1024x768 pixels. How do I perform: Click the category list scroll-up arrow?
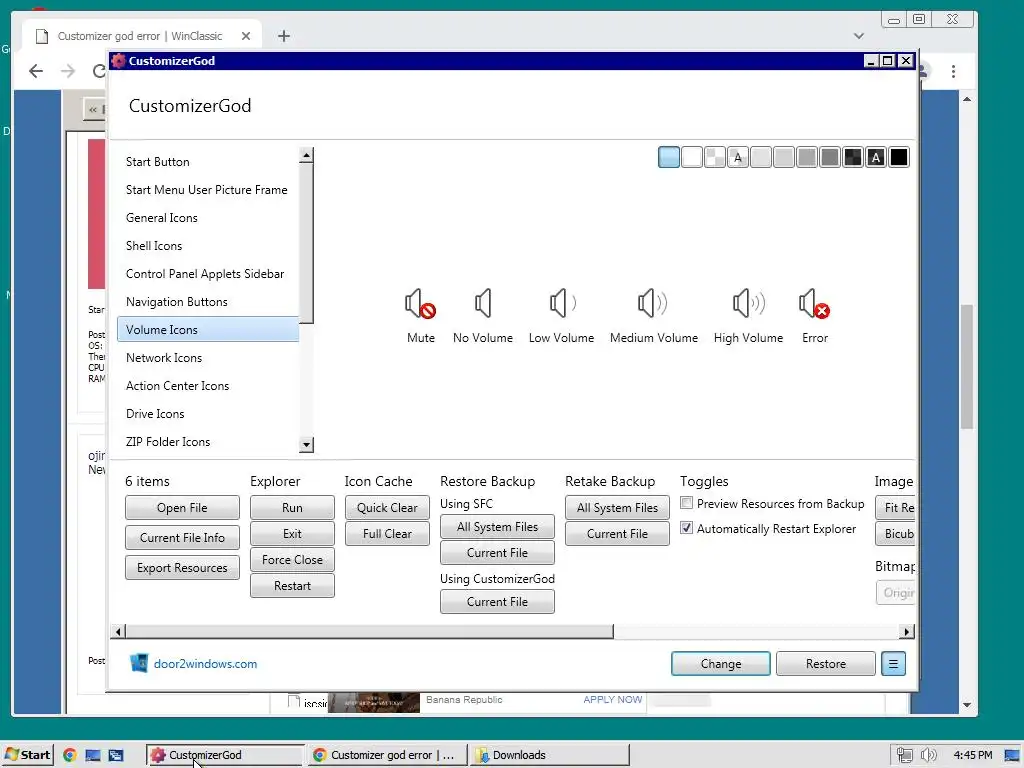point(306,155)
